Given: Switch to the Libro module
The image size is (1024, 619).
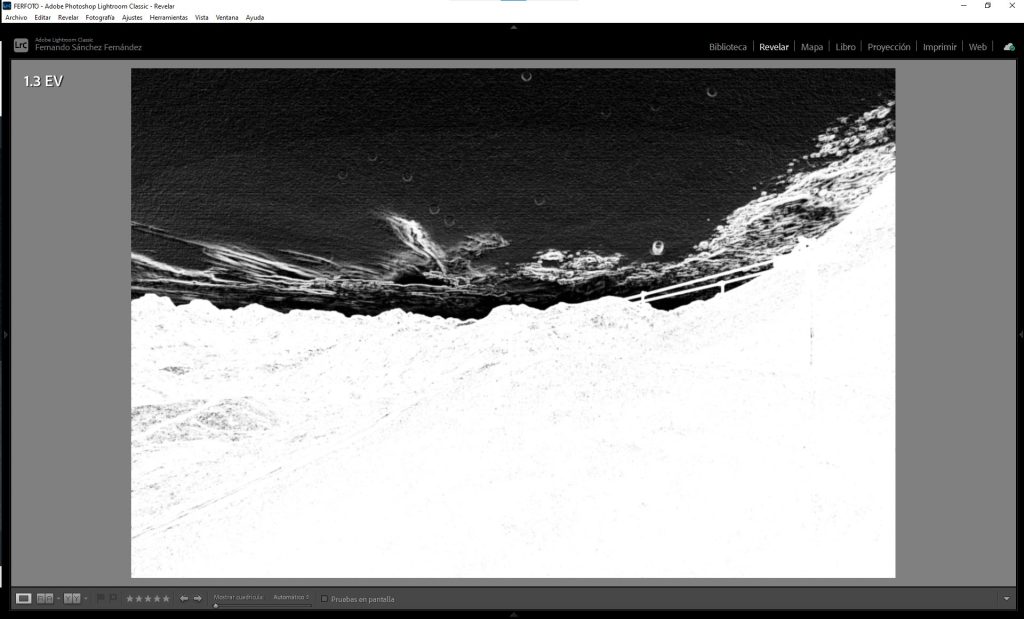Looking at the screenshot, I should click(x=845, y=47).
